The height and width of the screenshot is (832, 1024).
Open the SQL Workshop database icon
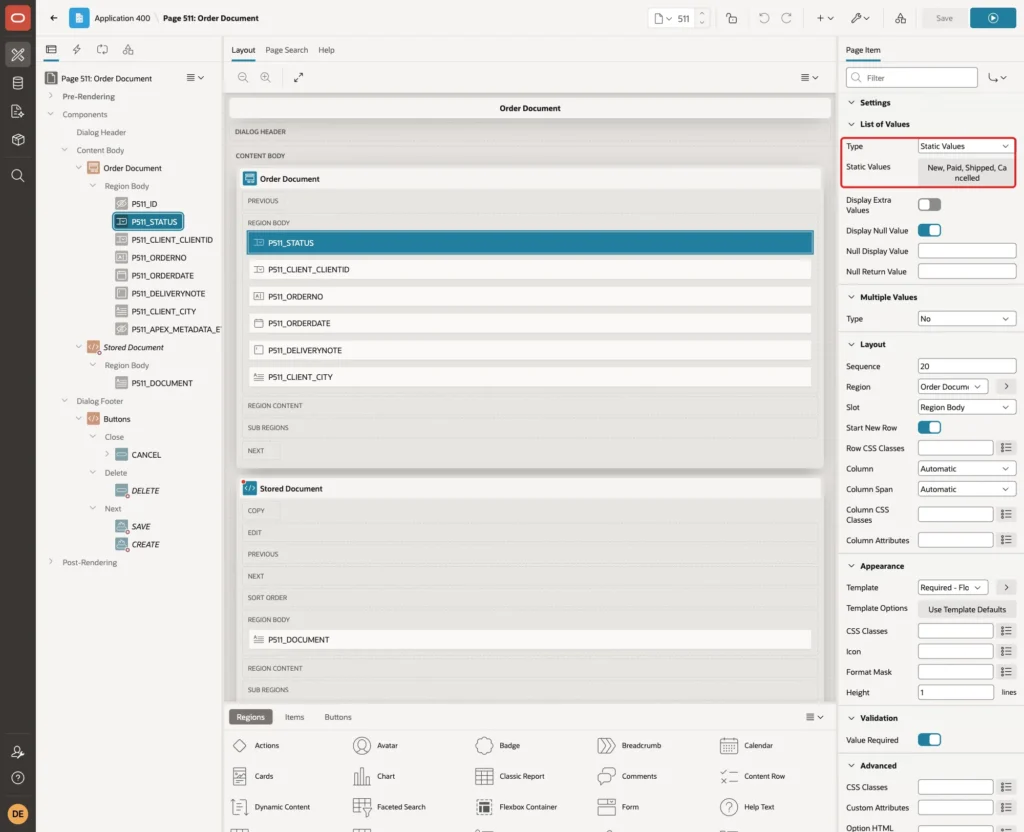point(18,83)
